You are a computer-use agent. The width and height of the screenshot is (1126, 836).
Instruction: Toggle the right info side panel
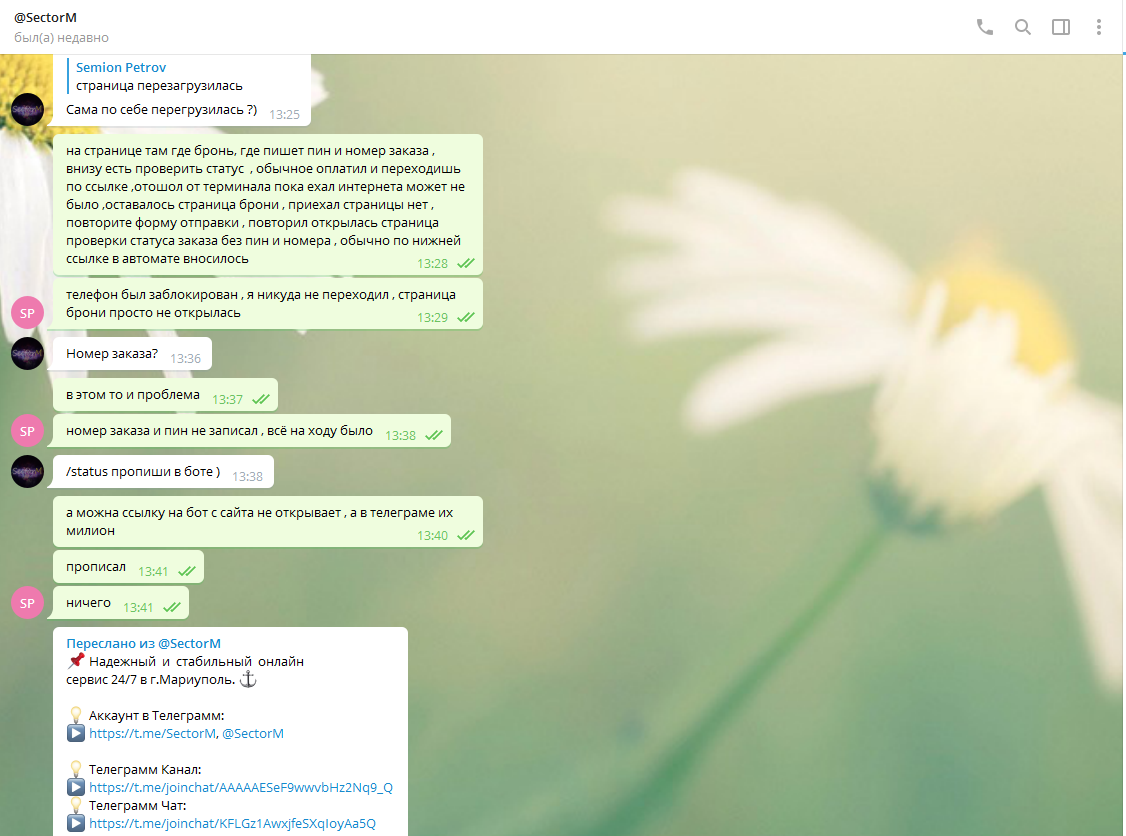[x=1061, y=27]
